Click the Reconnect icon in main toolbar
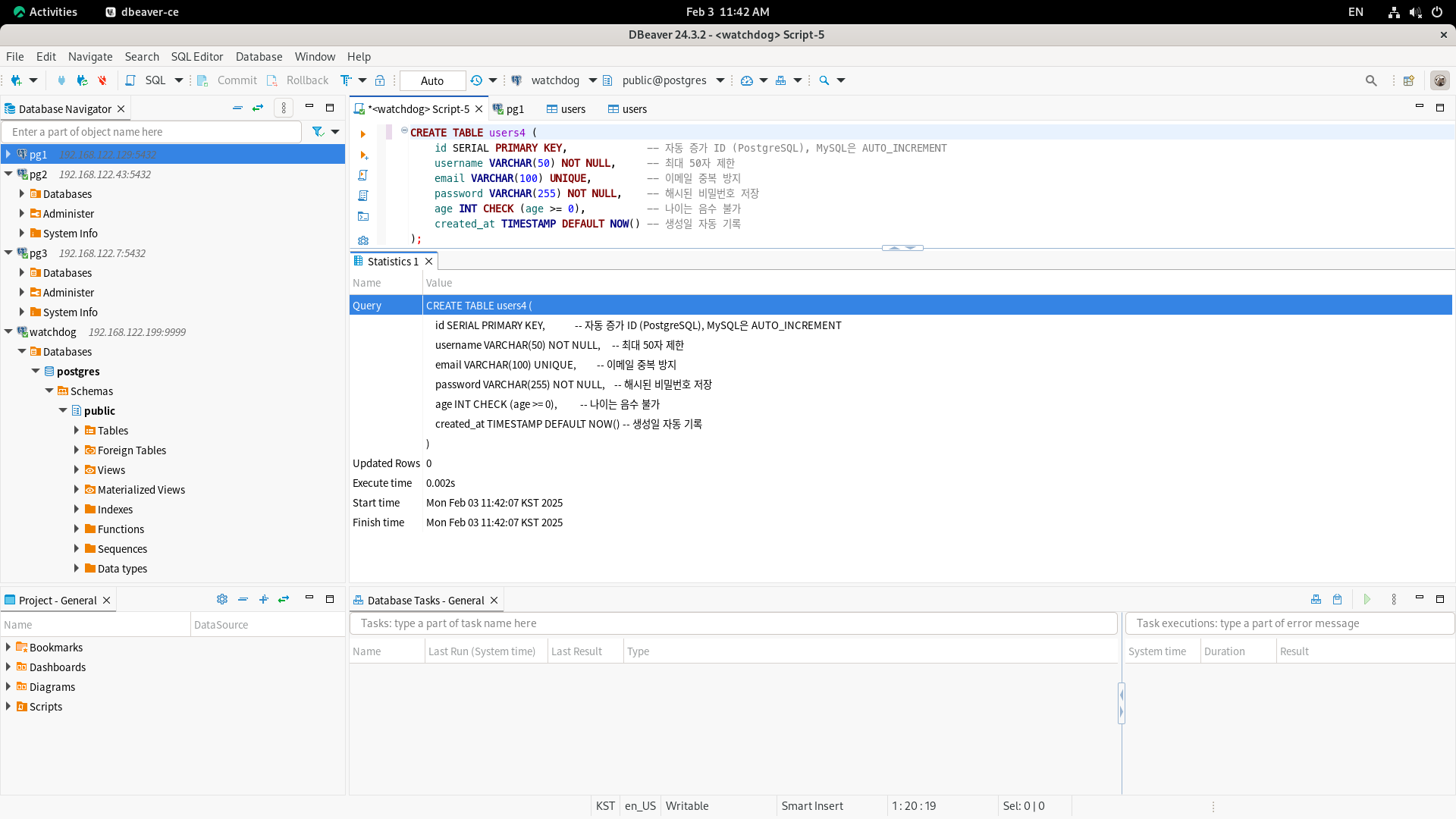 (82, 80)
